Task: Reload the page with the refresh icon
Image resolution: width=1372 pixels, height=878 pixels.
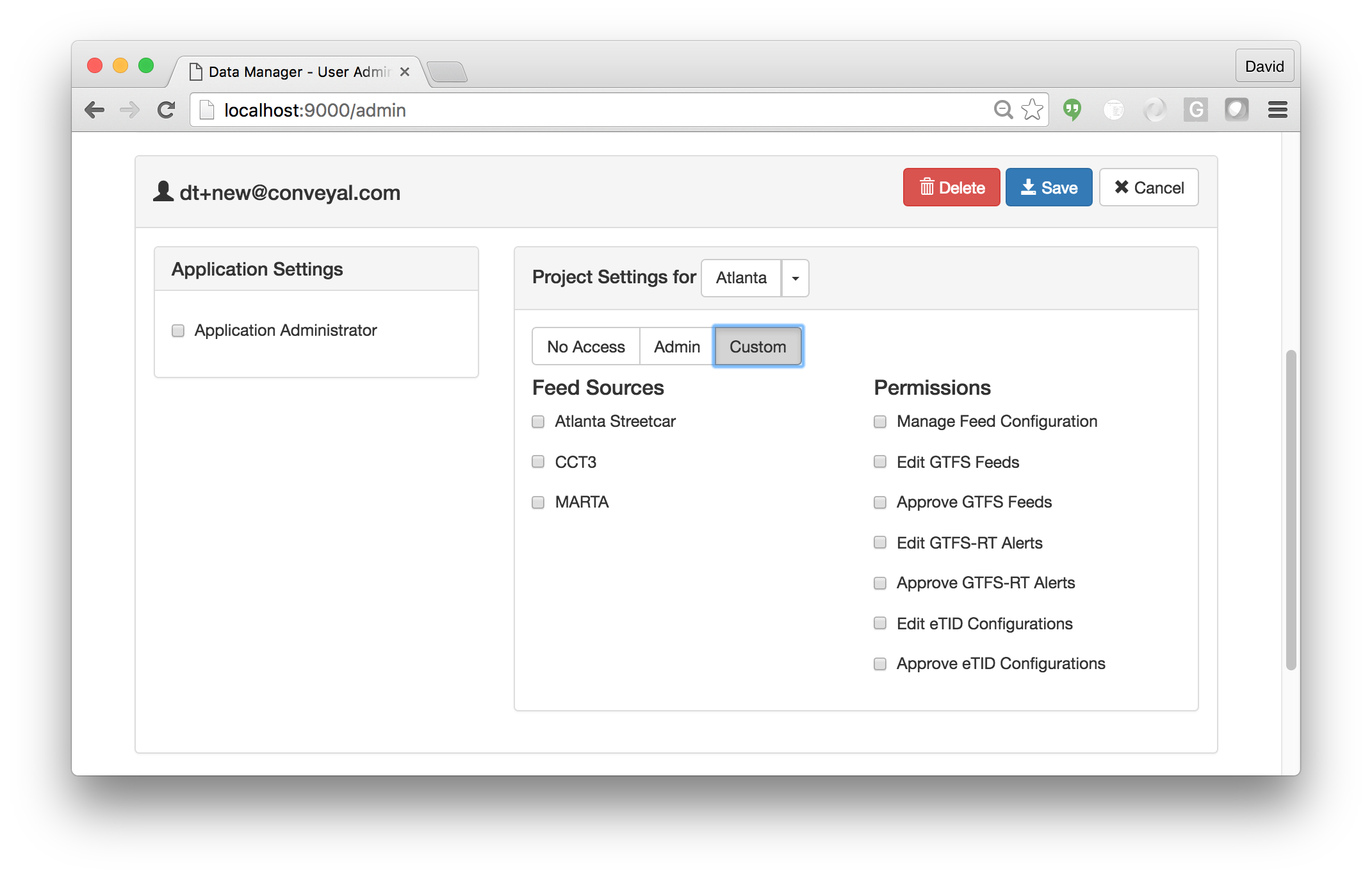Action: [167, 110]
